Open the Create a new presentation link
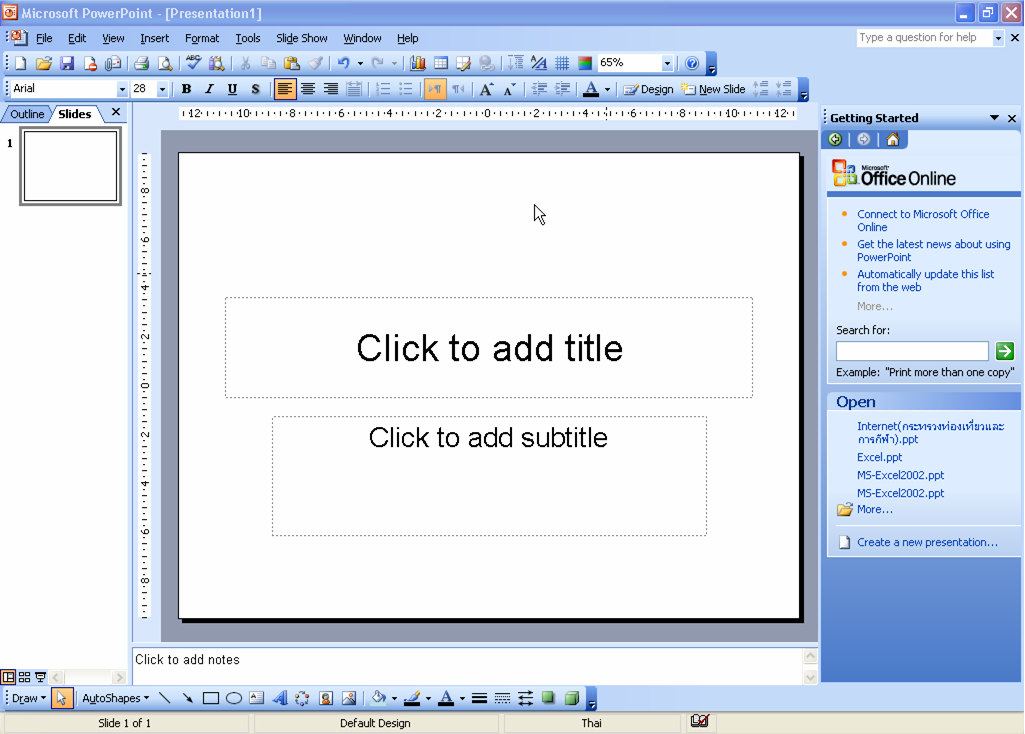 tap(927, 542)
